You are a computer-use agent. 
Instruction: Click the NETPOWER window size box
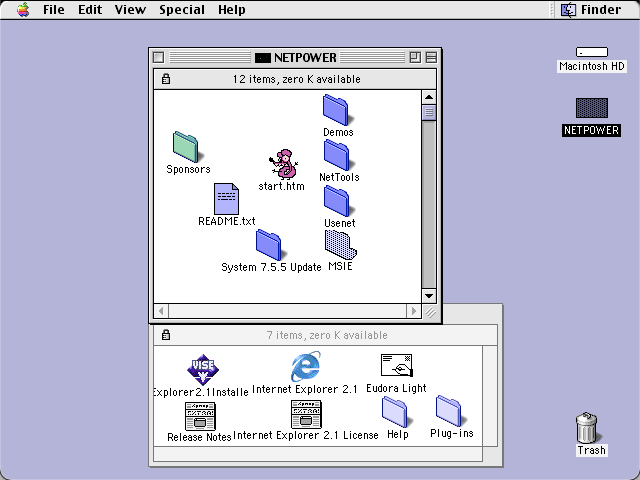click(429, 312)
